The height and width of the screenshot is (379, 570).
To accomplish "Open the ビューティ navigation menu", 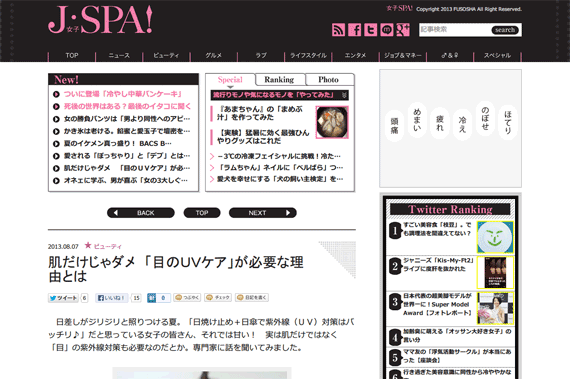I will point(166,56).
